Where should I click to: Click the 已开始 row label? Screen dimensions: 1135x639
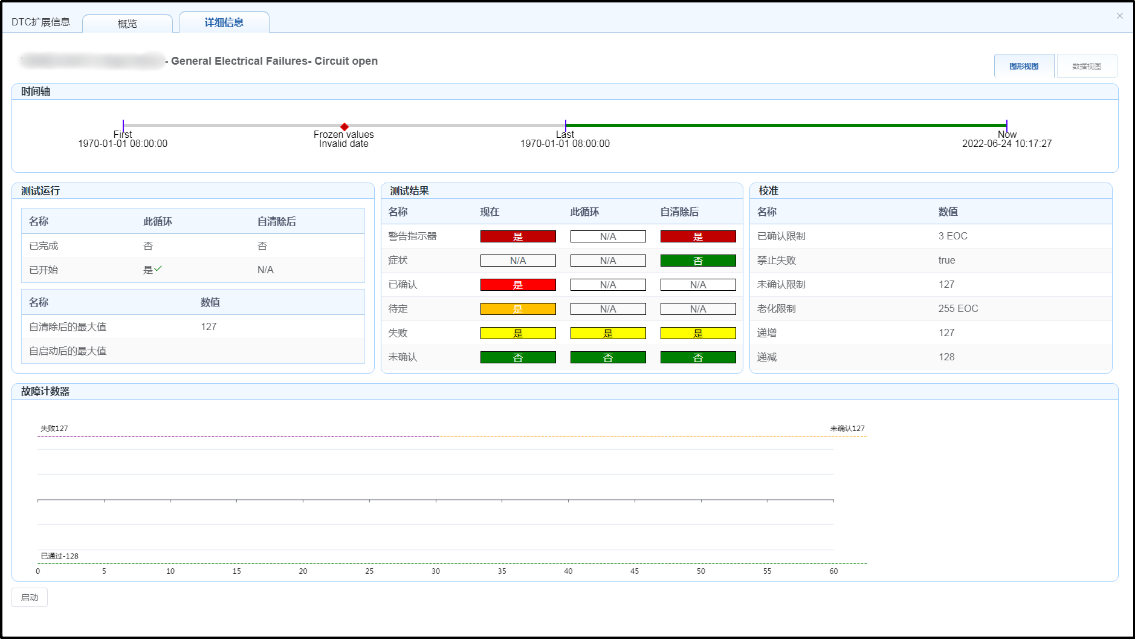coord(43,269)
